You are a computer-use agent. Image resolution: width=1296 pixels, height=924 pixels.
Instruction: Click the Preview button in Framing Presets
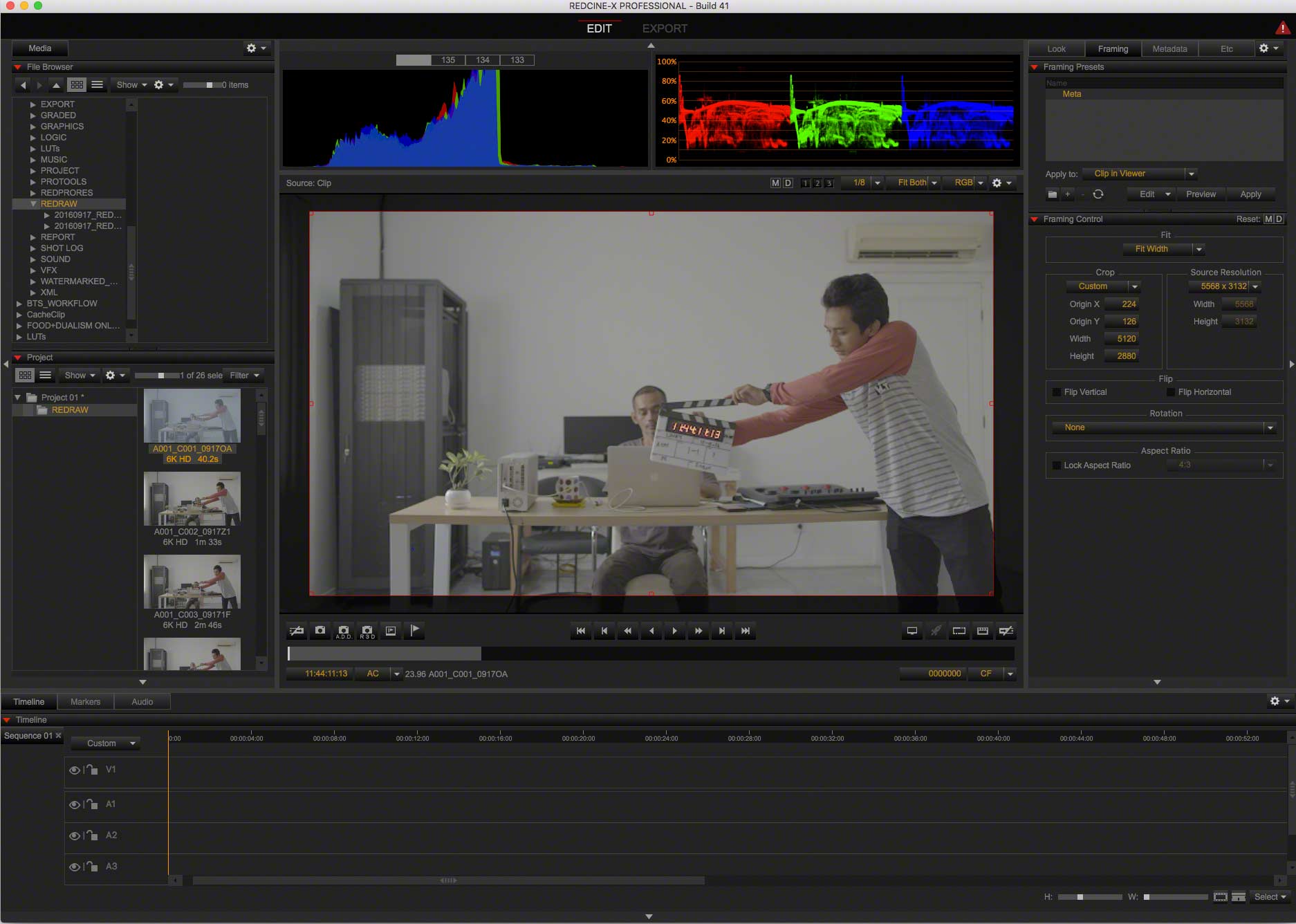(x=1201, y=194)
